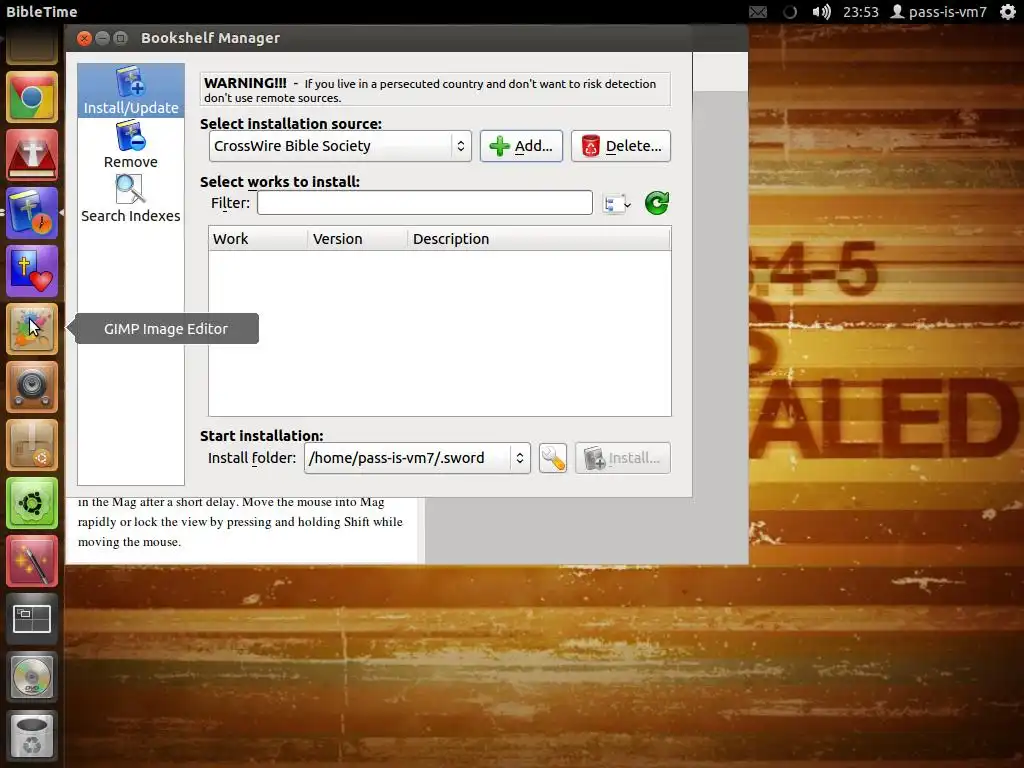Click the Install... button

[x=622, y=458]
